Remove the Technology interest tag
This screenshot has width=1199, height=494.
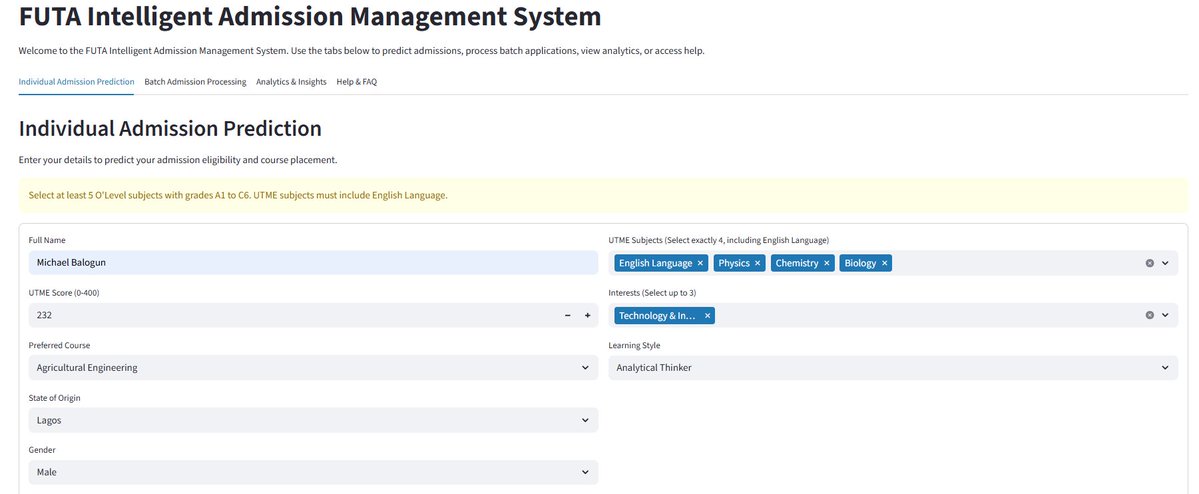(x=707, y=315)
